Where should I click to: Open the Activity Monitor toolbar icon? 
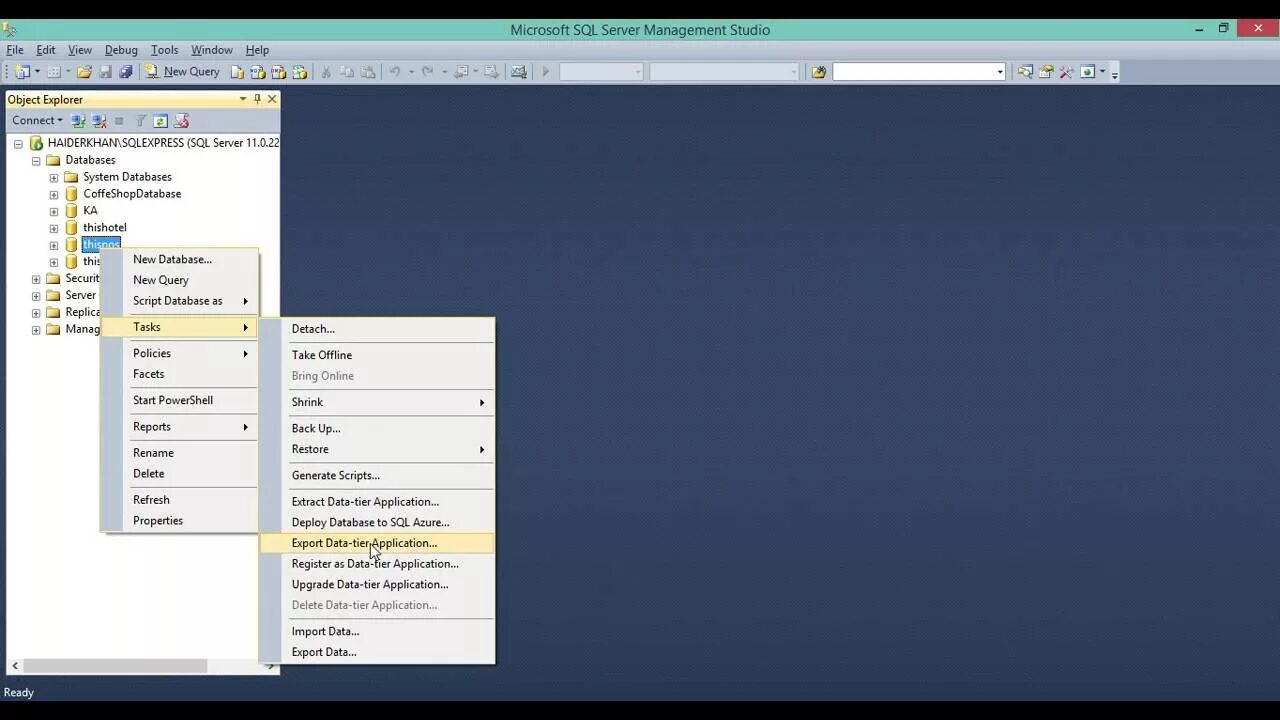click(519, 72)
